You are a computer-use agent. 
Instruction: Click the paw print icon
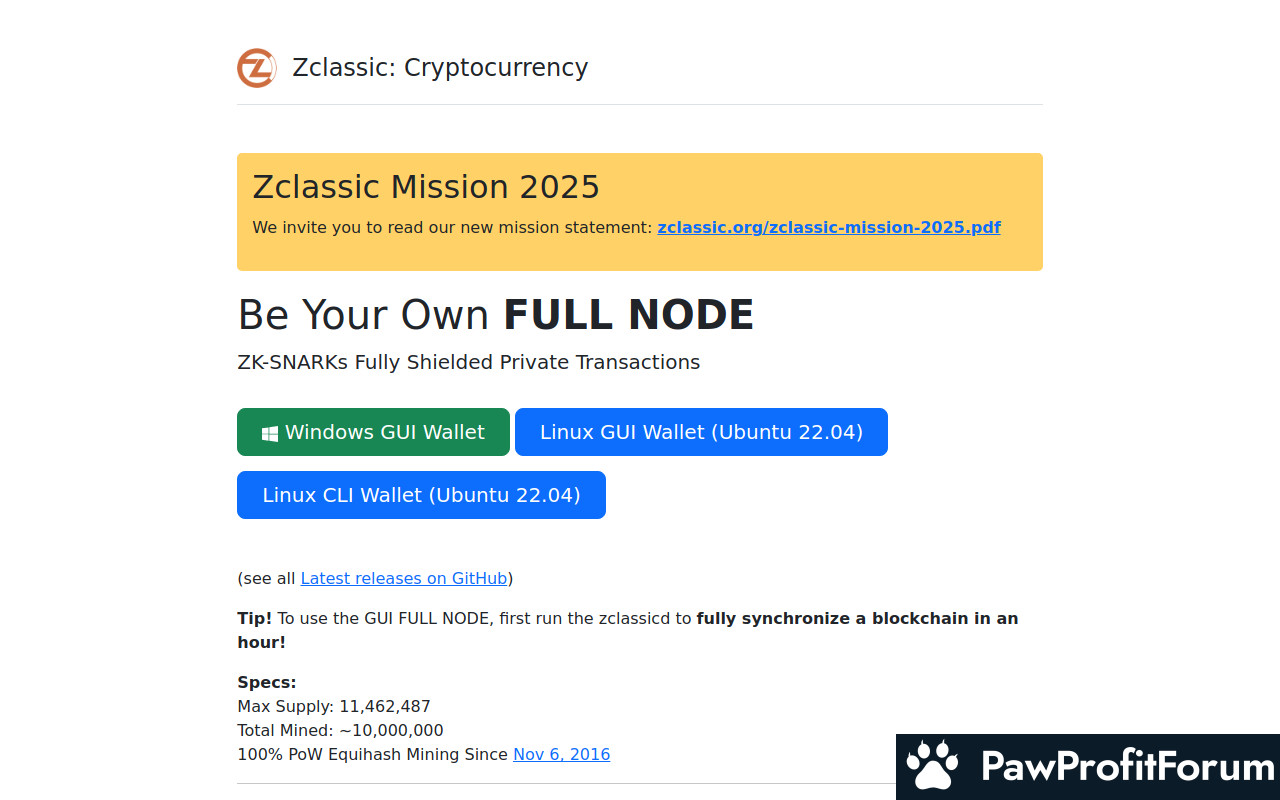click(931, 766)
